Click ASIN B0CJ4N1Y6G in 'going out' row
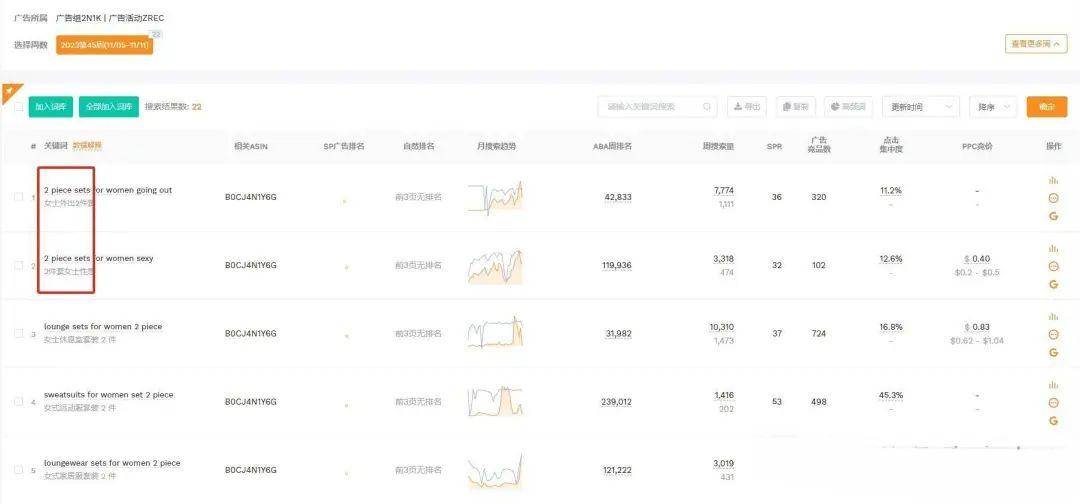Viewport: 1080px width, 504px height. (x=251, y=197)
